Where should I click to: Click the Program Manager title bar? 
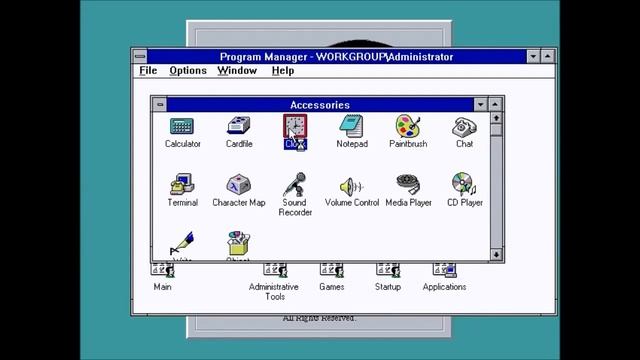(x=336, y=56)
